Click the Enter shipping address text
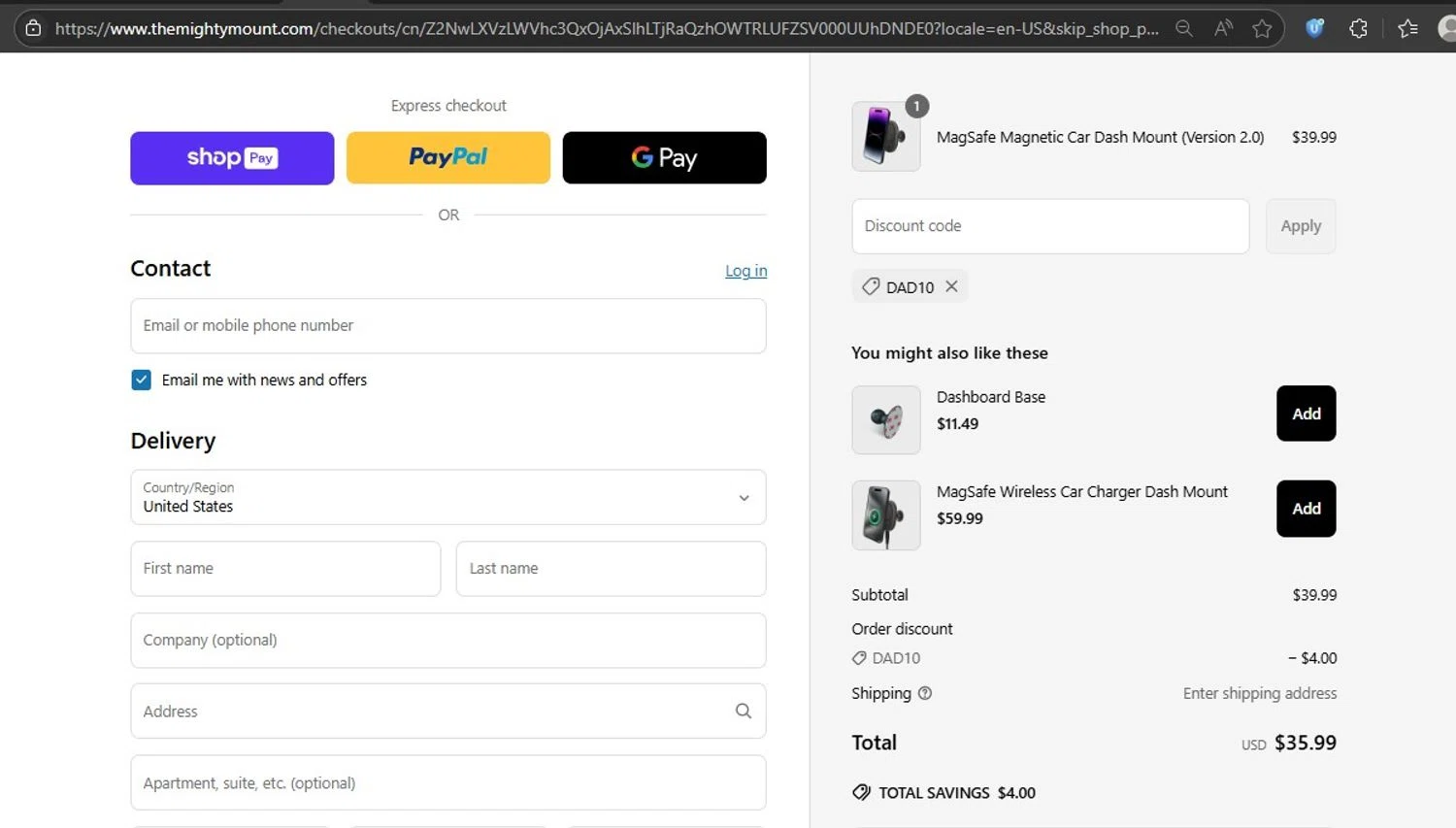 (x=1260, y=693)
